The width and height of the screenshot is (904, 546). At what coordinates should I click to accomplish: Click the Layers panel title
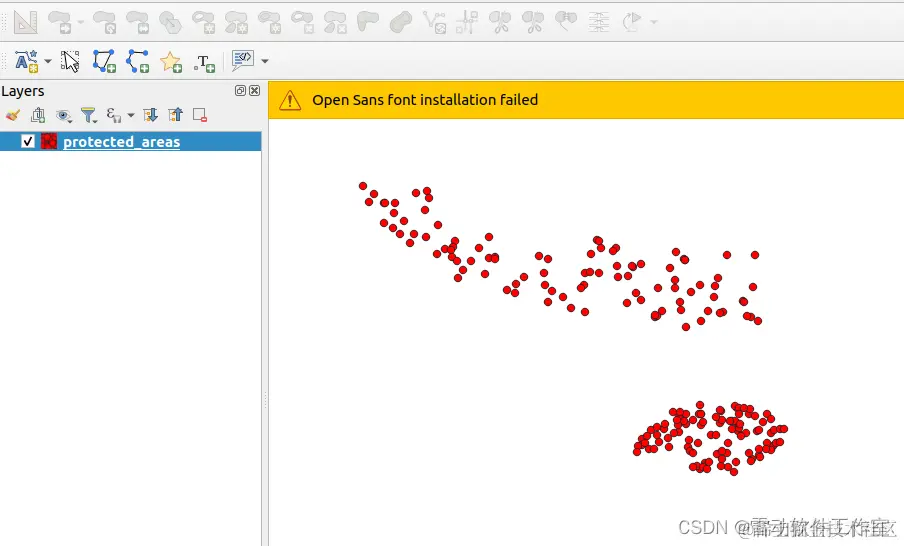[x=22, y=91]
